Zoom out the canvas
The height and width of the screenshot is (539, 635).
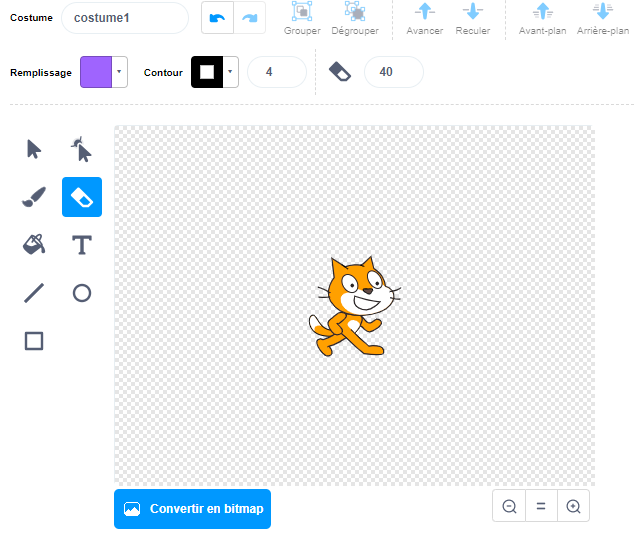coord(509,506)
